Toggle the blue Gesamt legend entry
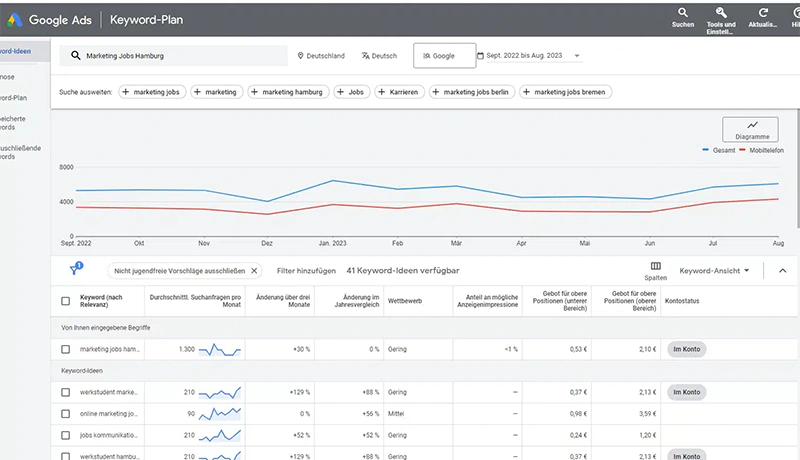The width and height of the screenshot is (800, 460). point(719,150)
